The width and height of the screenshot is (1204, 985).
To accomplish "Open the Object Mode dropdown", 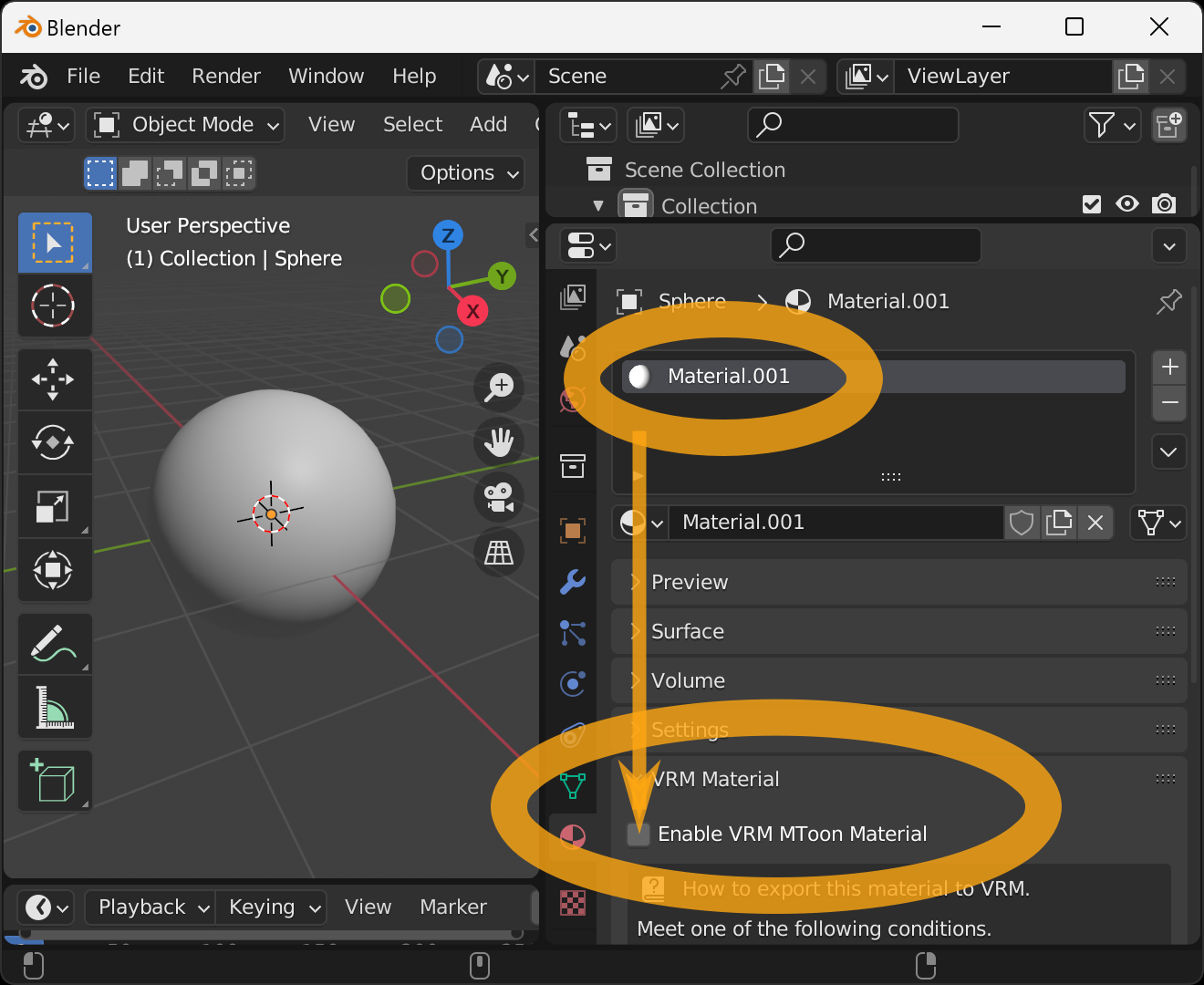I will (186, 125).
